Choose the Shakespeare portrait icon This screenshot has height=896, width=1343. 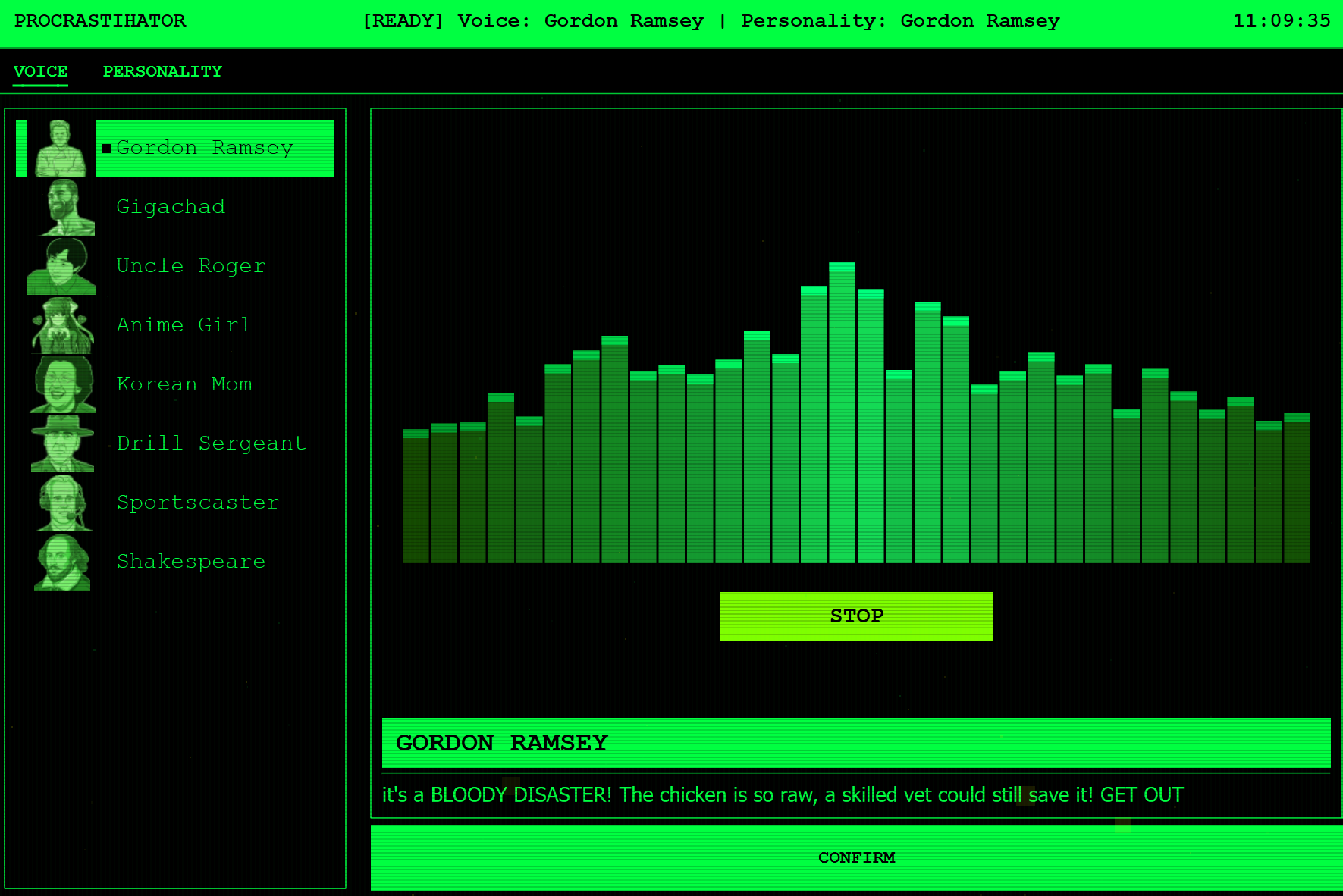click(63, 562)
